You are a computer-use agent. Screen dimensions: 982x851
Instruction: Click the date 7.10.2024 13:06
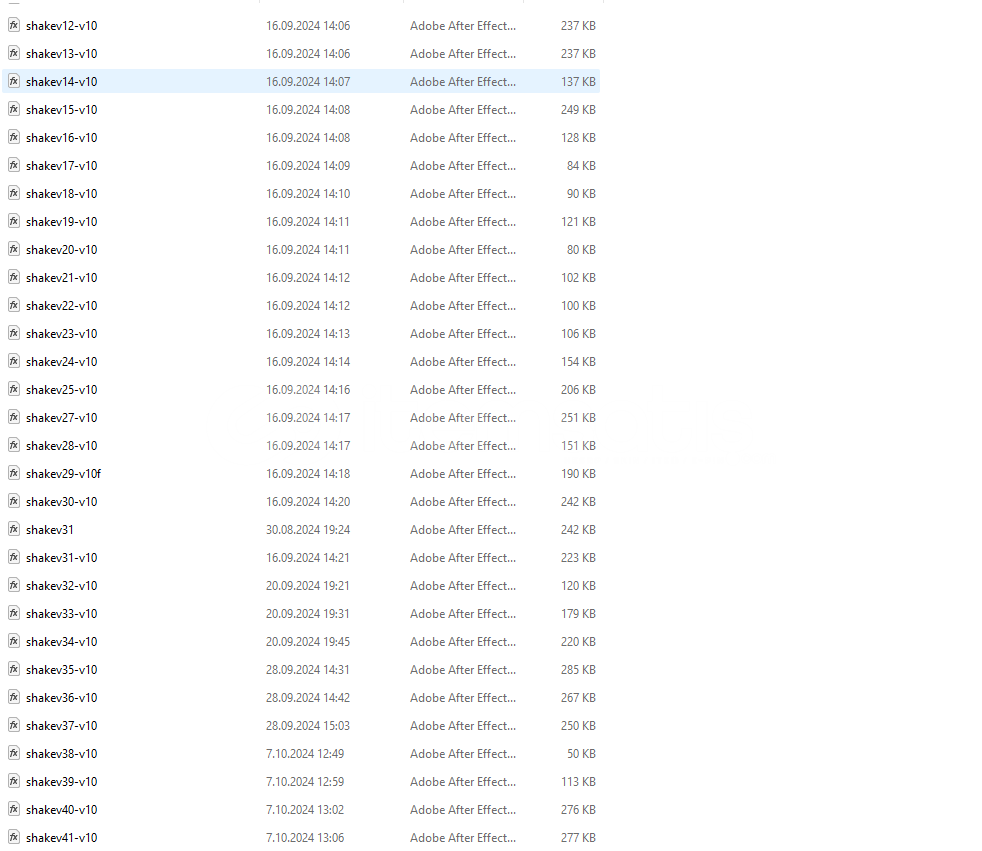[304, 837]
